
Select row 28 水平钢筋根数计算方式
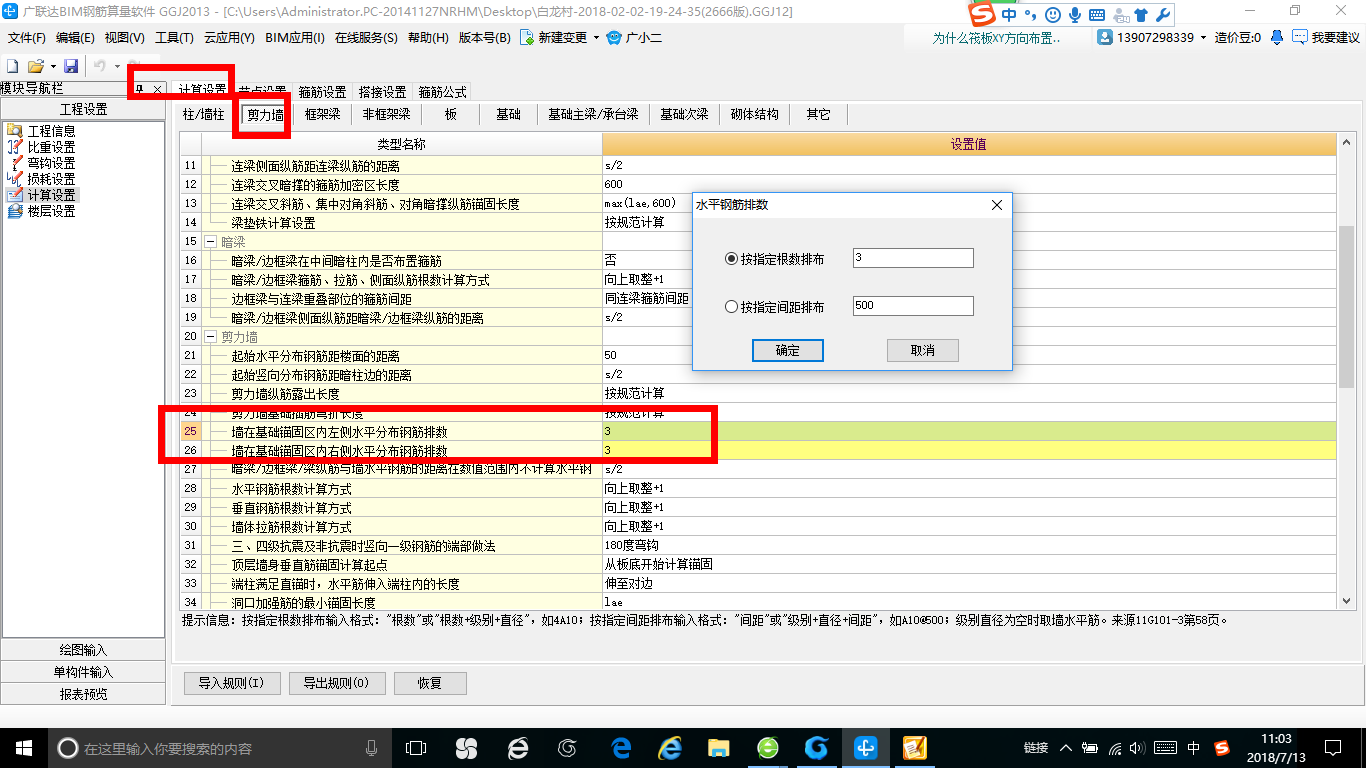click(x=757, y=489)
